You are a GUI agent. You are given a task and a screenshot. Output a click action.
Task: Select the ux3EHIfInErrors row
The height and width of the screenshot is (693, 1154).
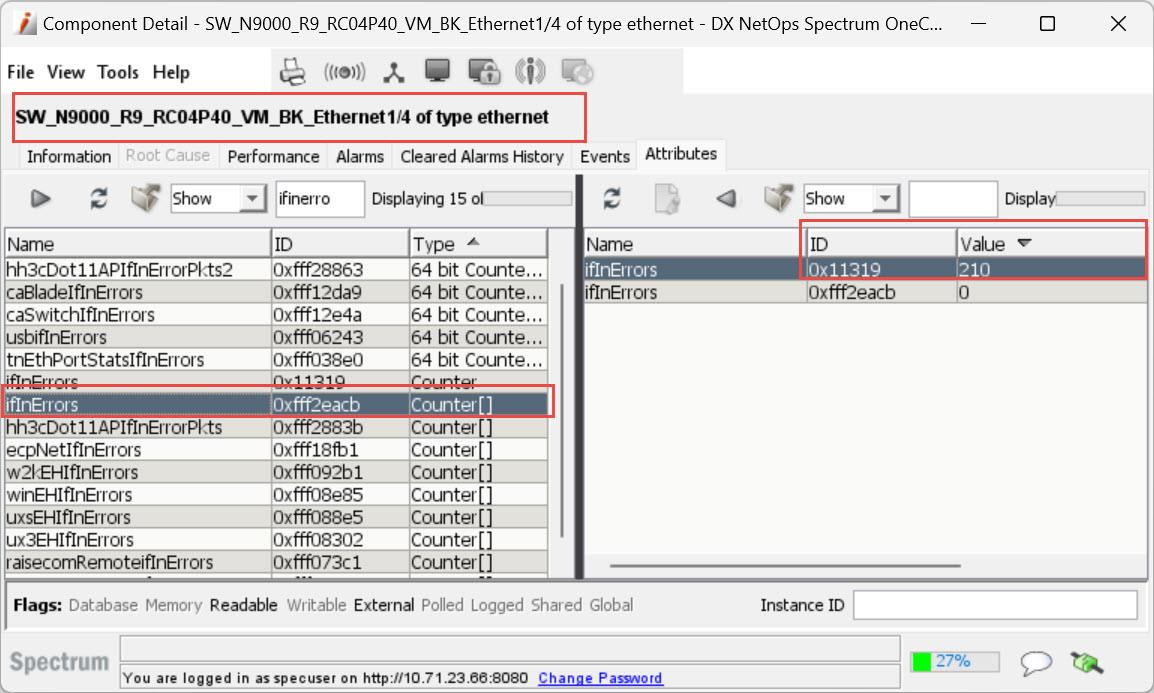point(276,539)
